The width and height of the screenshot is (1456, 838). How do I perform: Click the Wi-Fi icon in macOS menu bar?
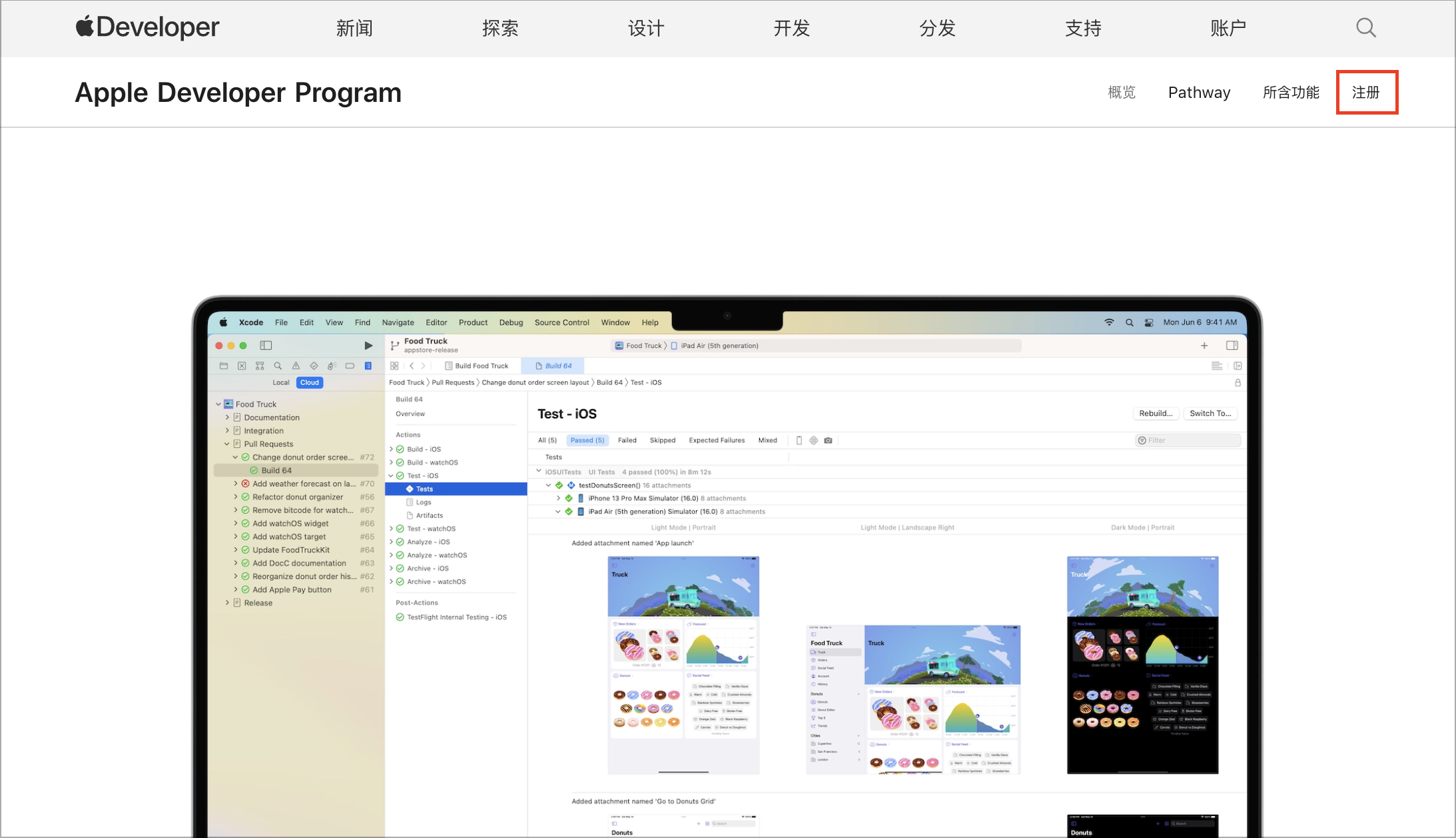pyautogui.click(x=1109, y=322)
